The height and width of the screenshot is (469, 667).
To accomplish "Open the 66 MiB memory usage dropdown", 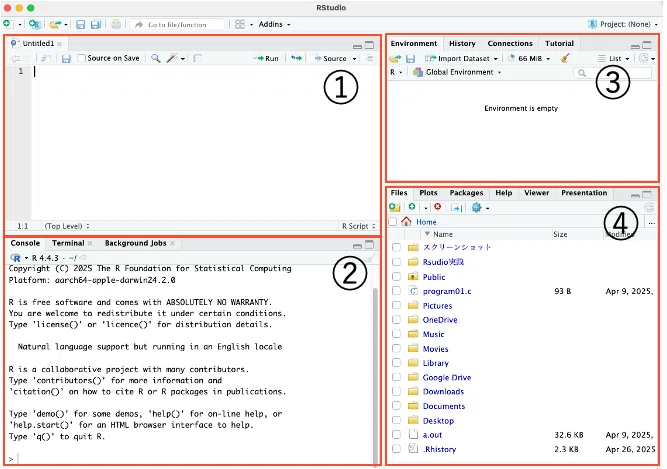I will point(529,58).
